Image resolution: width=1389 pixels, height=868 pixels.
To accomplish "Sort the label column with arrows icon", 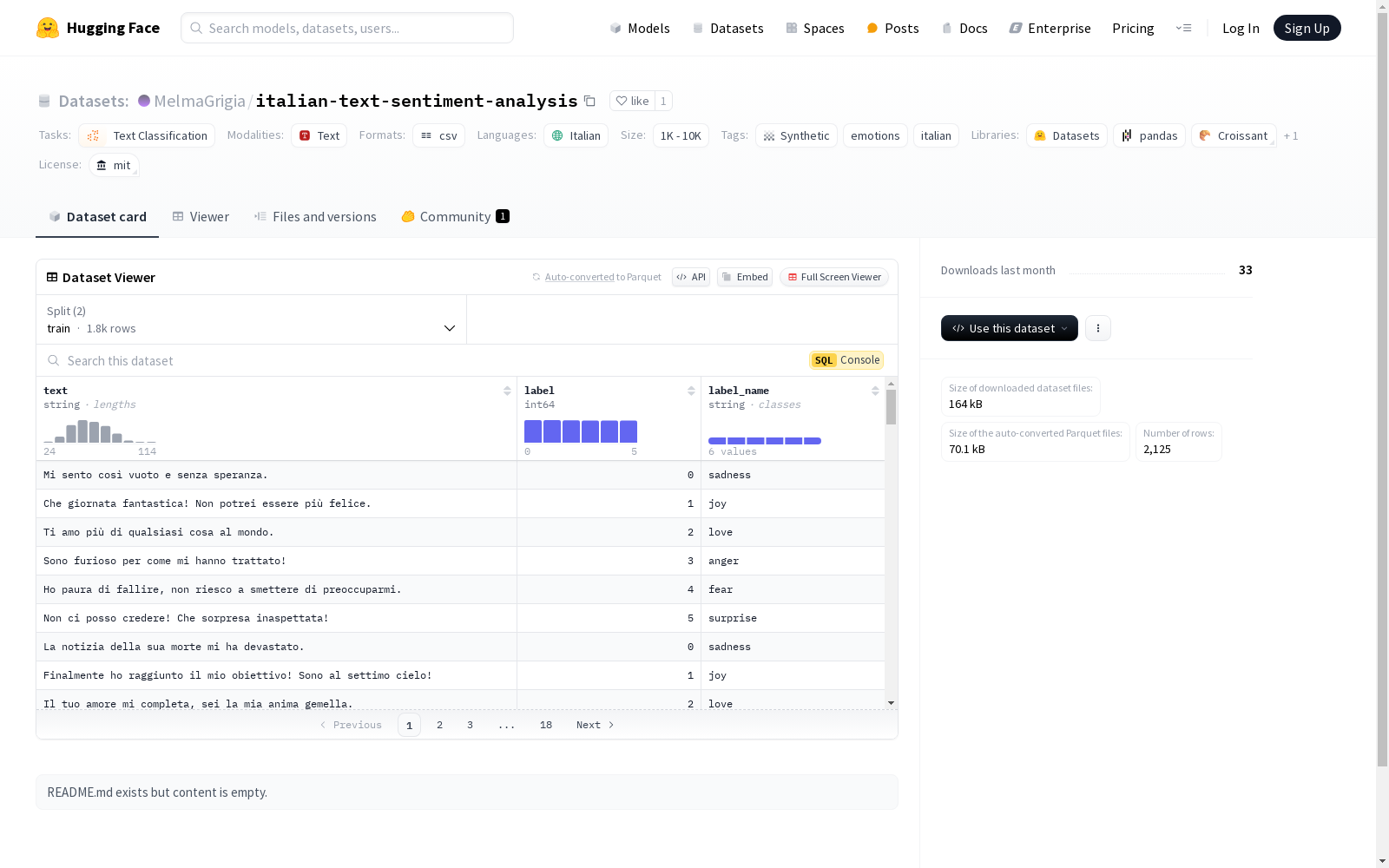I will (x=691, y=391).
